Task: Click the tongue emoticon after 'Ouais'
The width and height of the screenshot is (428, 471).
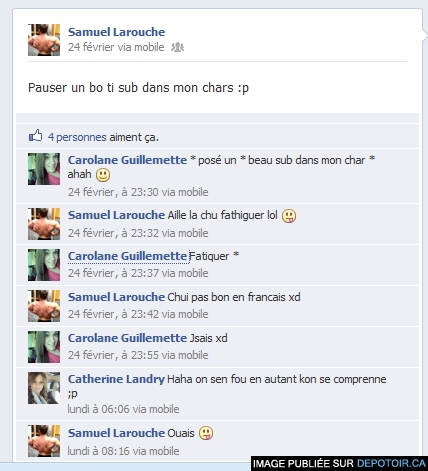Action: click(206, 433)
